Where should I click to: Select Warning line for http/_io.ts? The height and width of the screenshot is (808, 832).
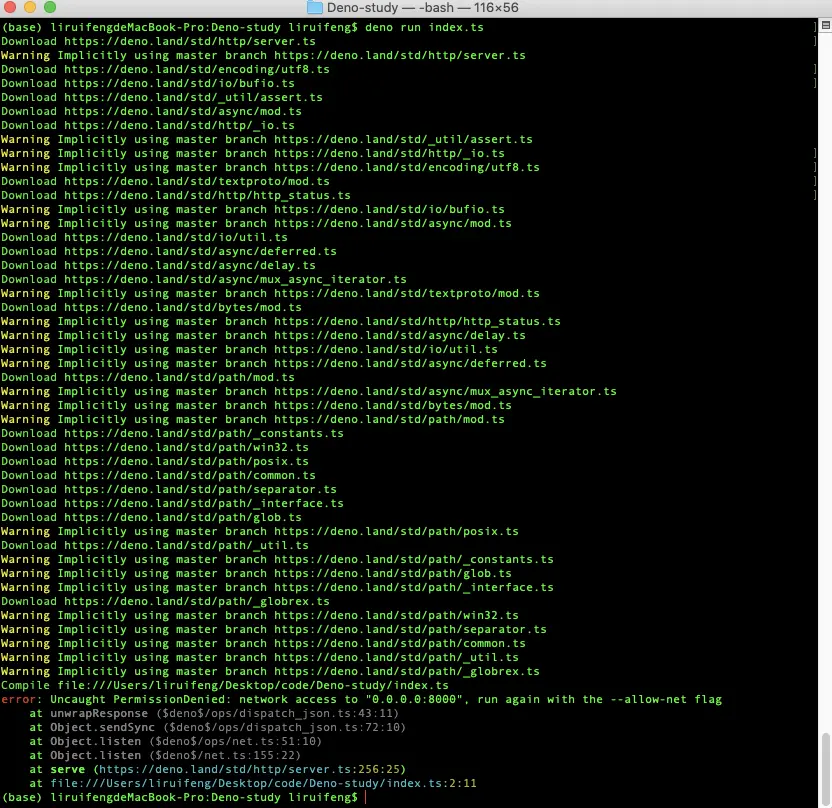click(253, 153)
